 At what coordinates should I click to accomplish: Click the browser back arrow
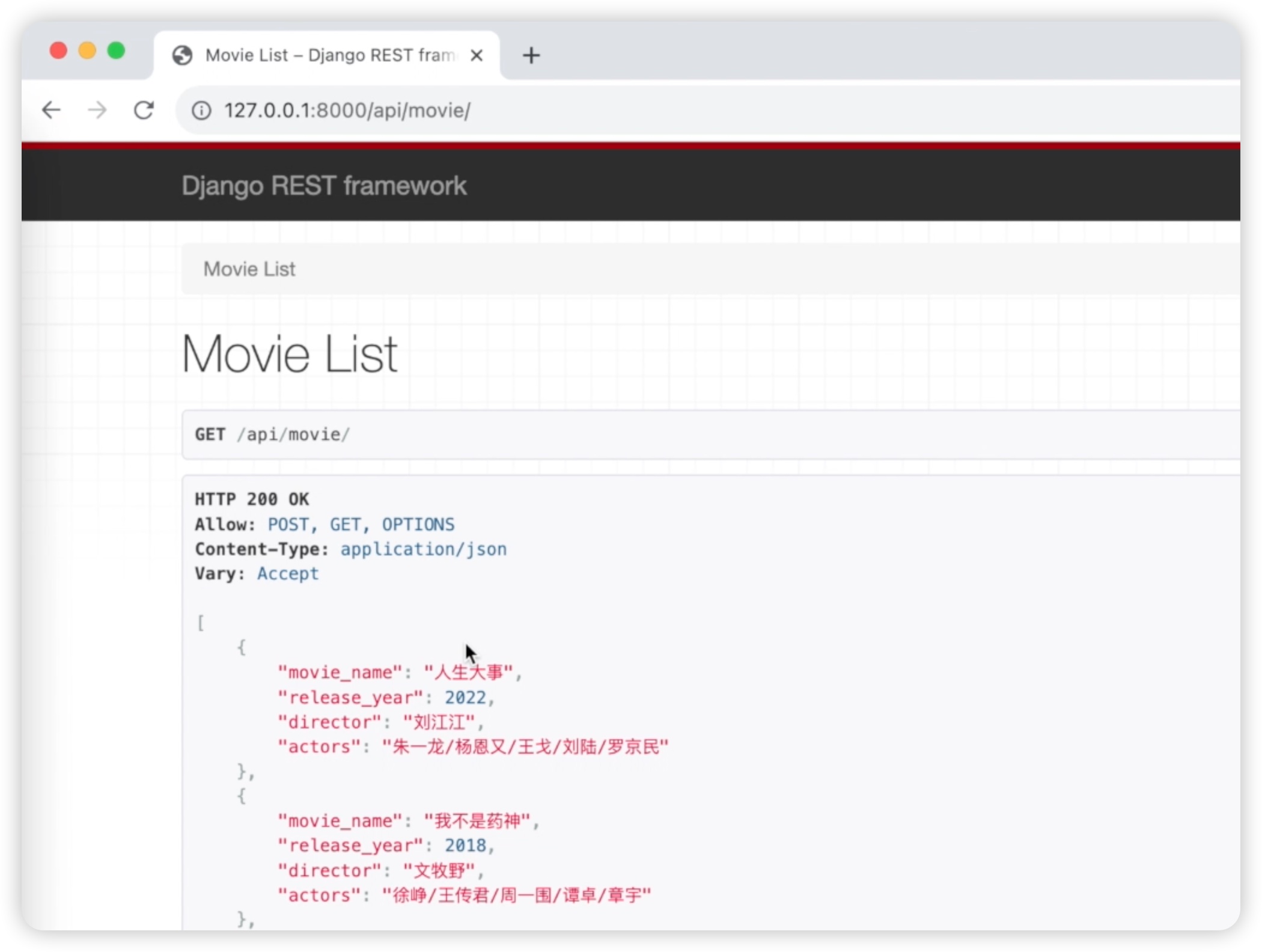(x=52, y=110)
